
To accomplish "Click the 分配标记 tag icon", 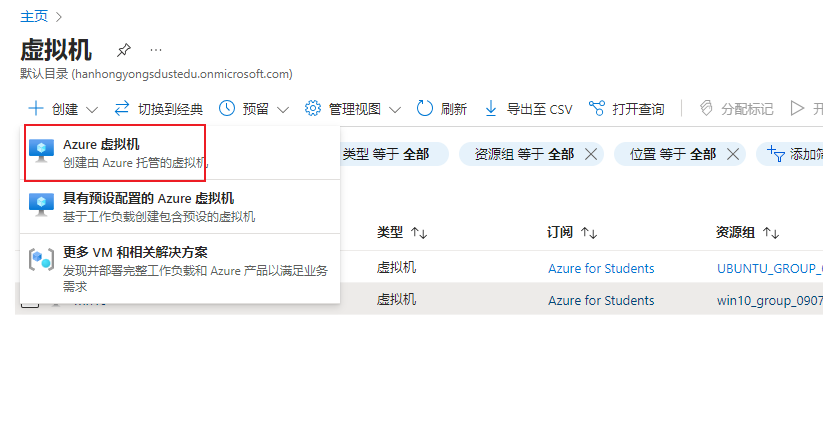I will [x=706, y=109].
